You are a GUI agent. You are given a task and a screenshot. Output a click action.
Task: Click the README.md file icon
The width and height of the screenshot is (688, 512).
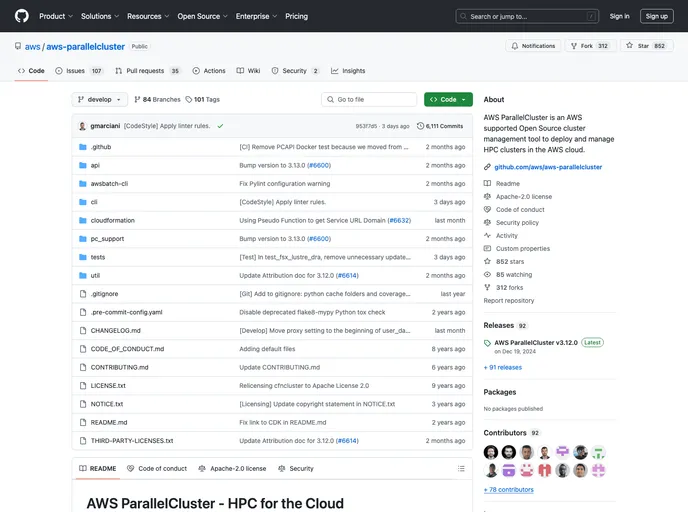pyautogui.click(x=82, y=422)
